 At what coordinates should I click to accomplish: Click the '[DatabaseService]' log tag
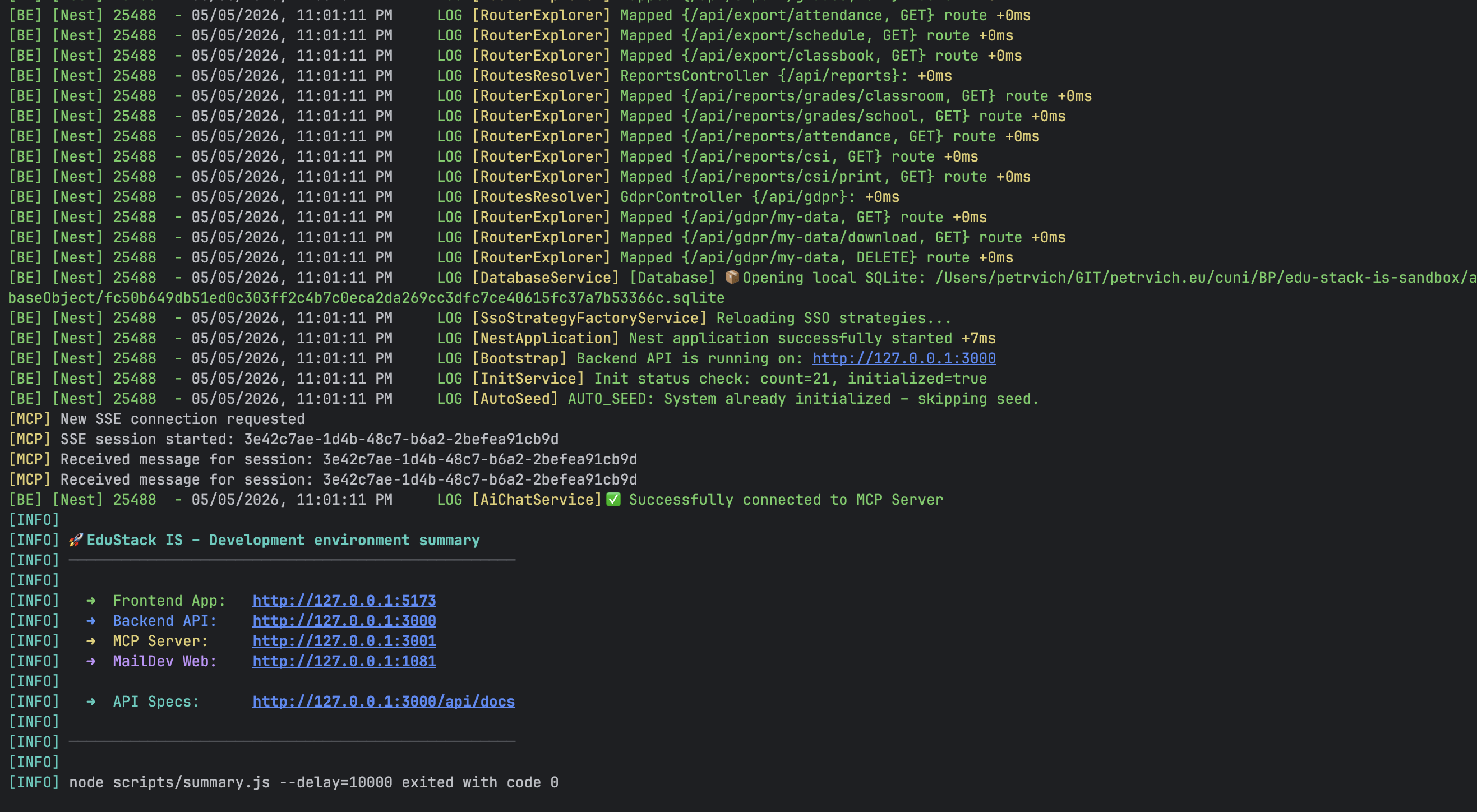coord(545,278)
